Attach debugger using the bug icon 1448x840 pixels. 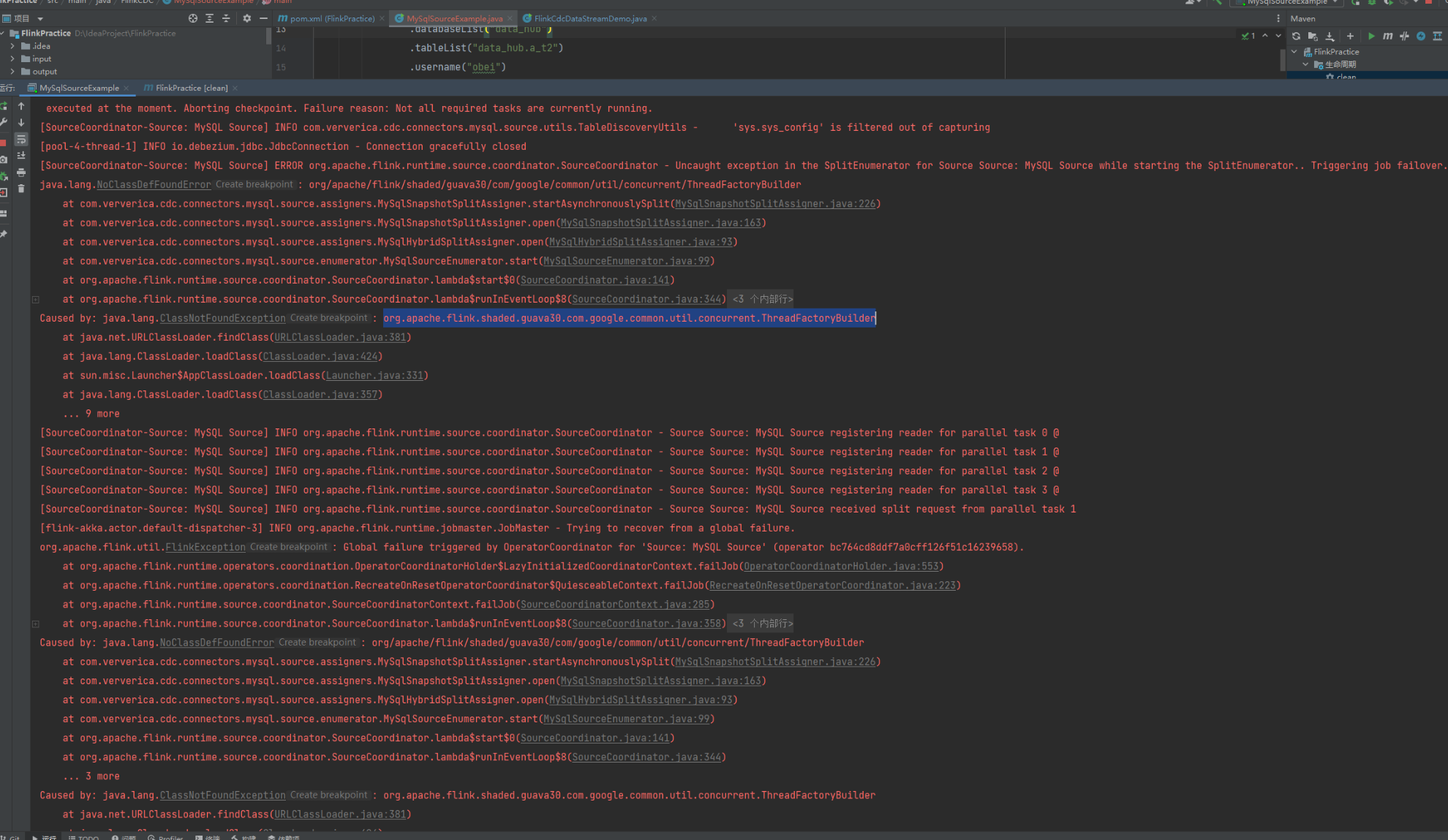4,176
